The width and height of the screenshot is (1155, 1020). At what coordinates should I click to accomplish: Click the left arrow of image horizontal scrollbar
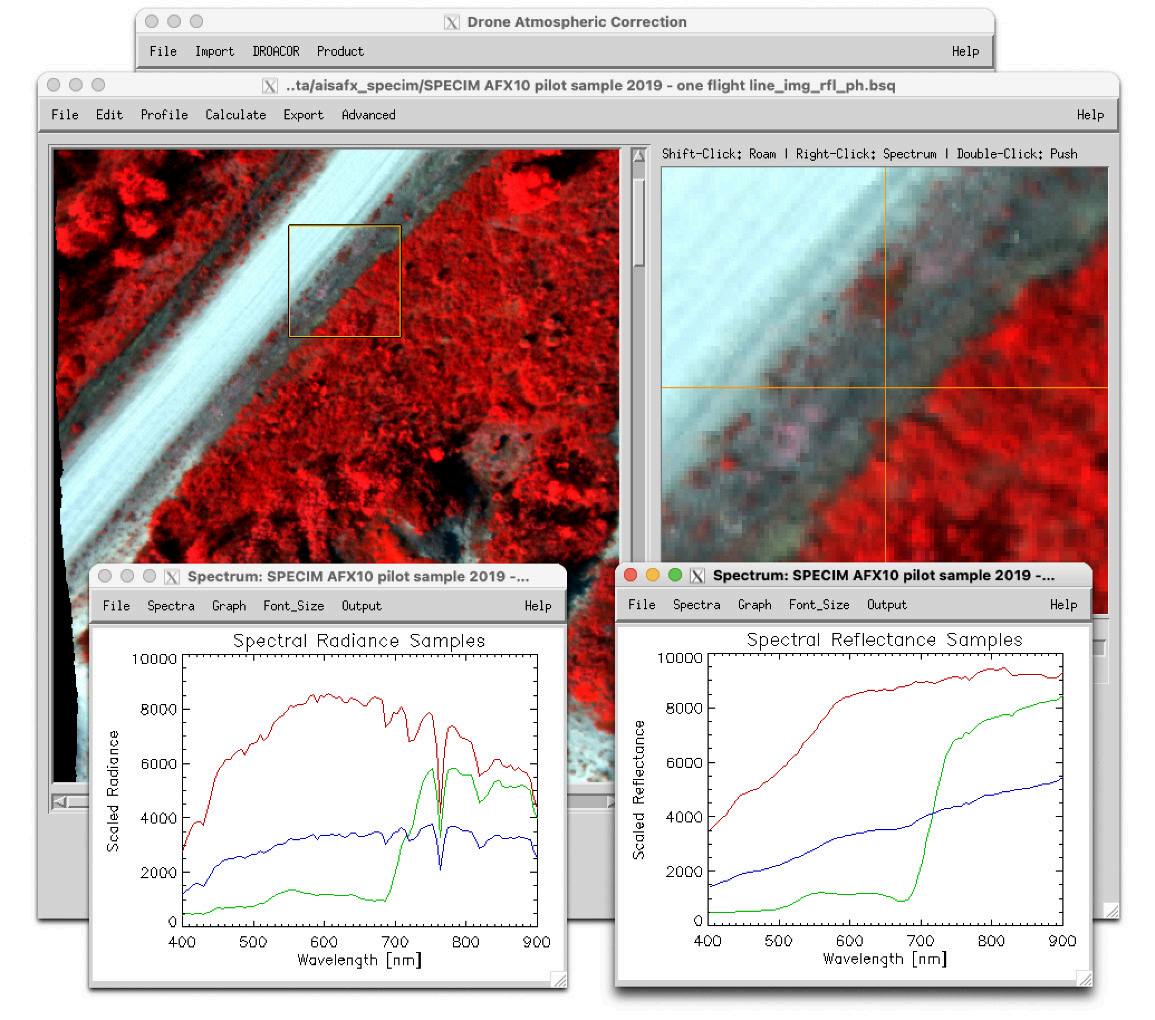[61, 801]
